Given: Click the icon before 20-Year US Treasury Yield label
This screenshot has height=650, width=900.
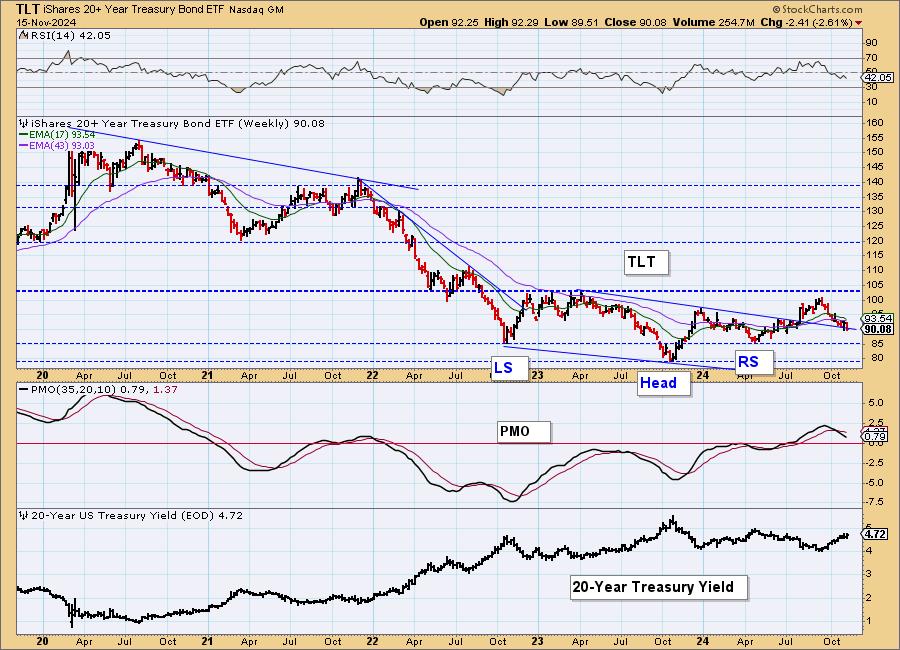Looking at the screenshot, I should pyautogui.click(x=24, y=516).
